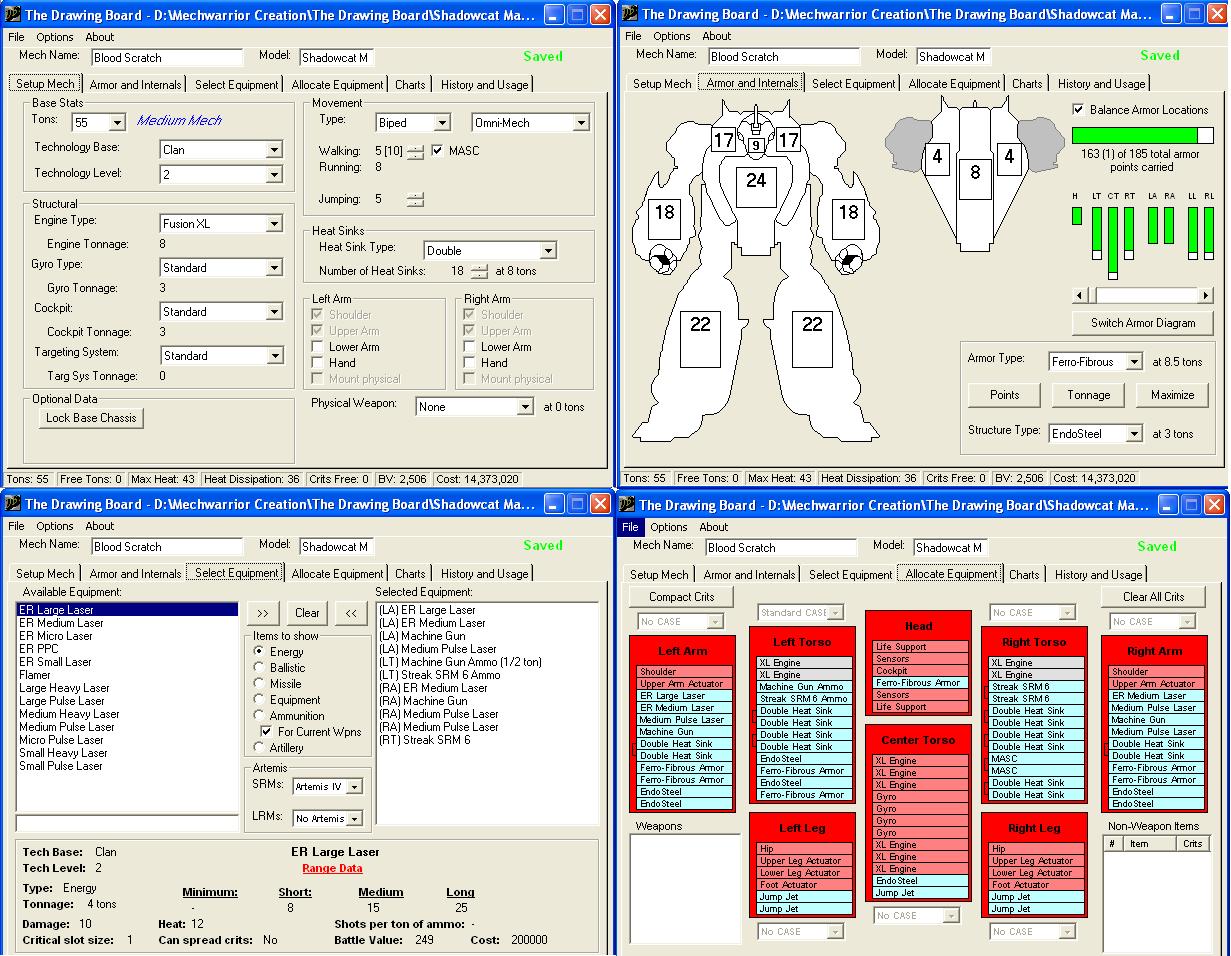This screenshot has width=1231, height=956.
Task: Click the Lock Base Chassis button
Action: [x=91, y=418]
